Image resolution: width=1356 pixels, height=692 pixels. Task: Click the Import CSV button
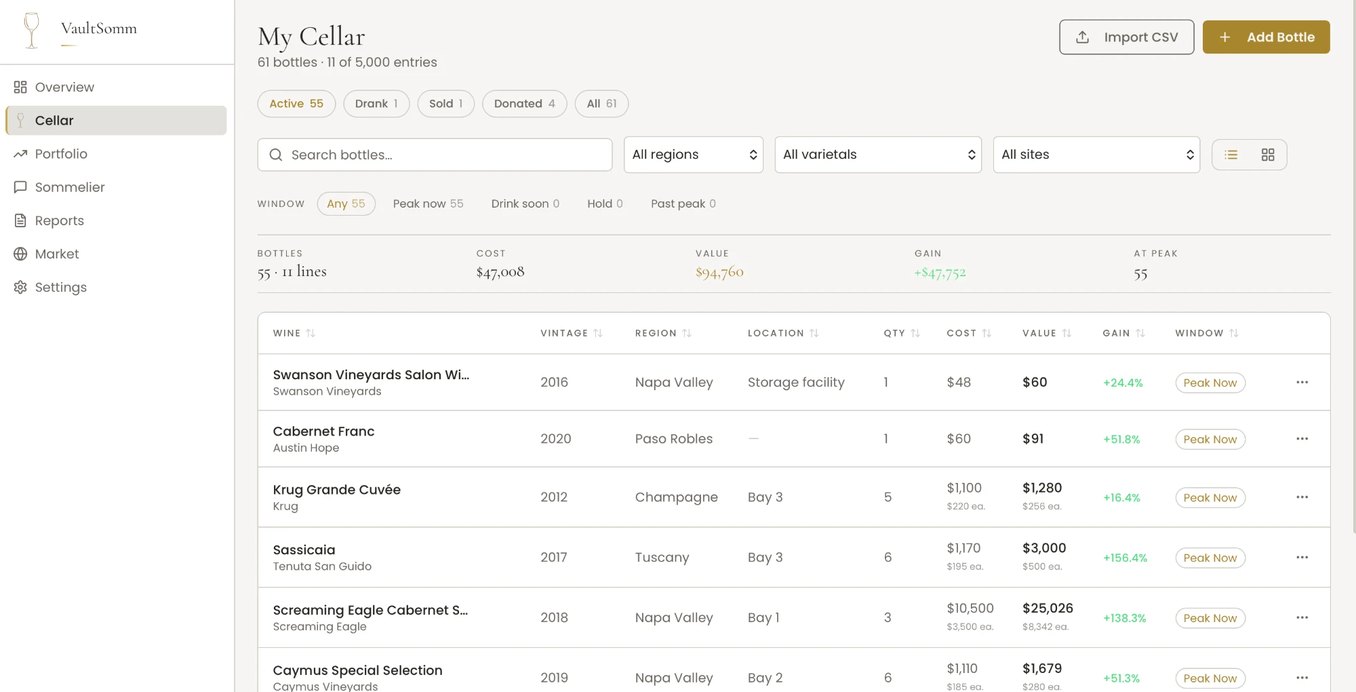coord(1127,37)
